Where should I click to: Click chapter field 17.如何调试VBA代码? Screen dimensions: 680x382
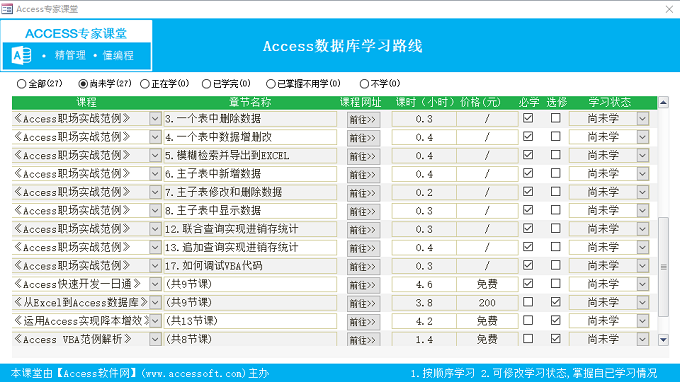pos(250,265)
